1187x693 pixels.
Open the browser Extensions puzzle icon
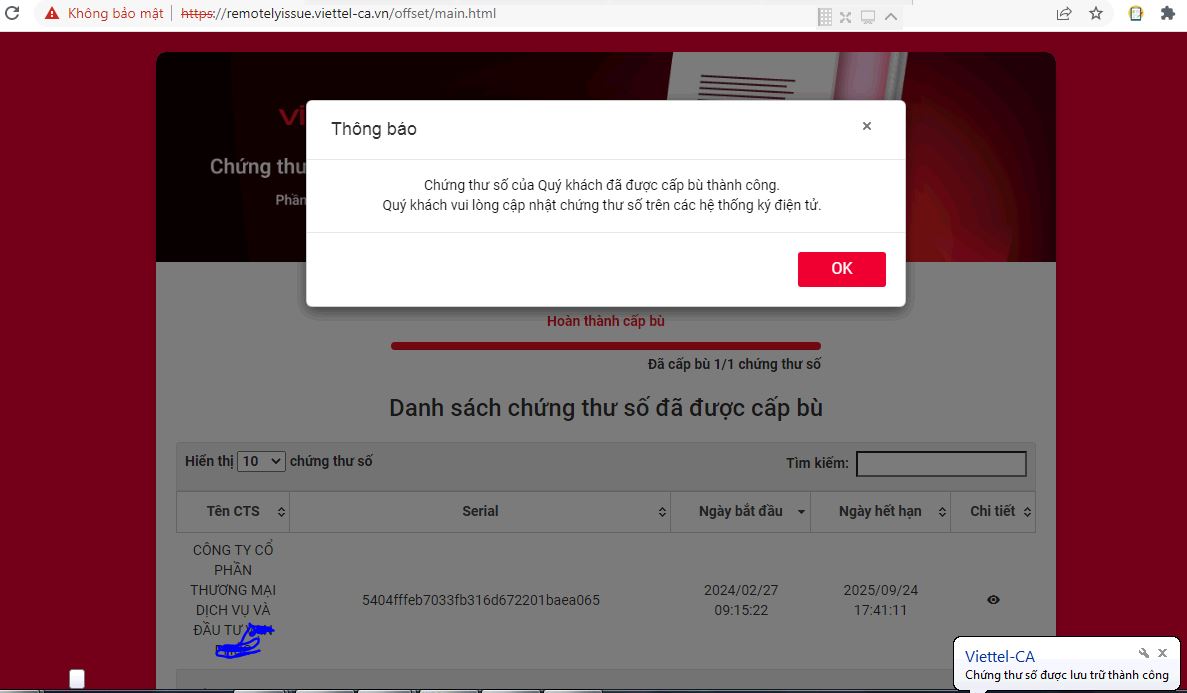coord(1167,14)
